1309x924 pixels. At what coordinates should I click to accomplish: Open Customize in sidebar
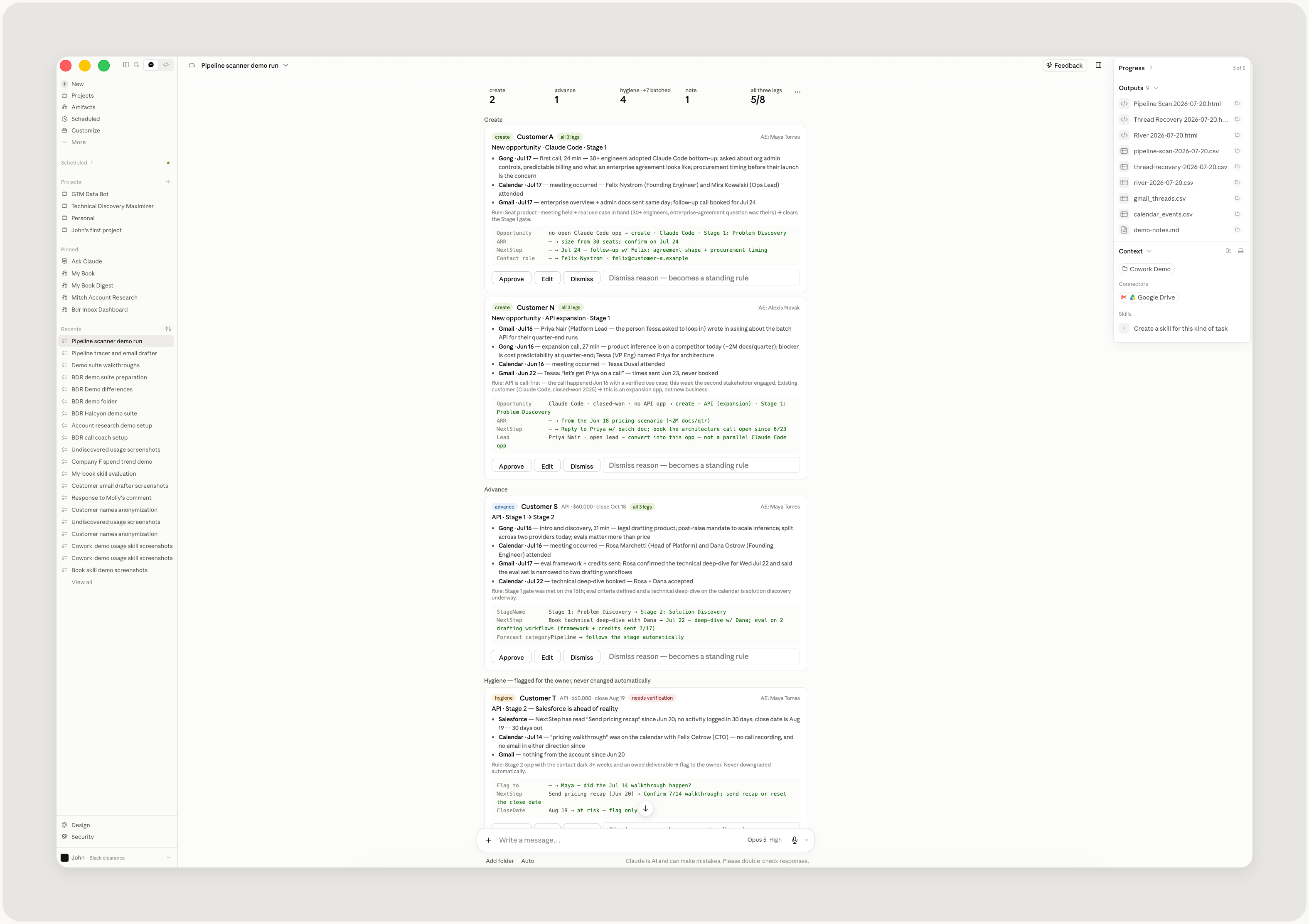click(86, 130)
